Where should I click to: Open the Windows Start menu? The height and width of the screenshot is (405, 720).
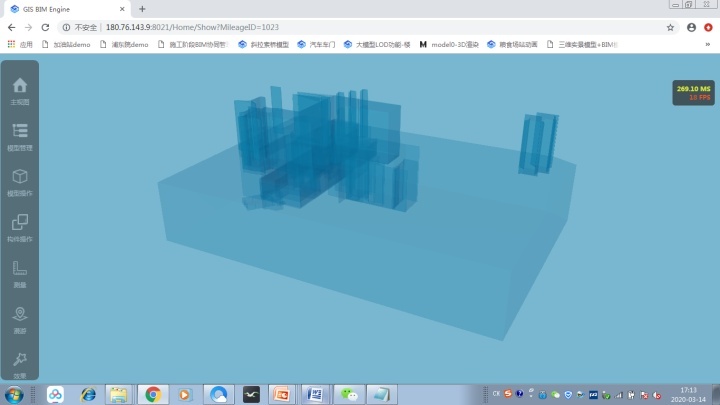click(x=14, y=395)
